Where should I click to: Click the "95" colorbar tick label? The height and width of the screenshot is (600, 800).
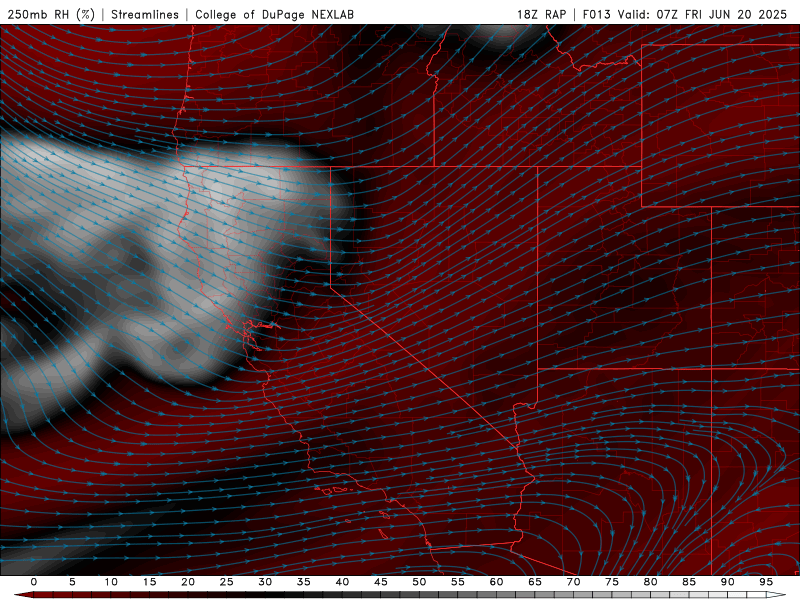pyautogui.click(x=766, y=582)
